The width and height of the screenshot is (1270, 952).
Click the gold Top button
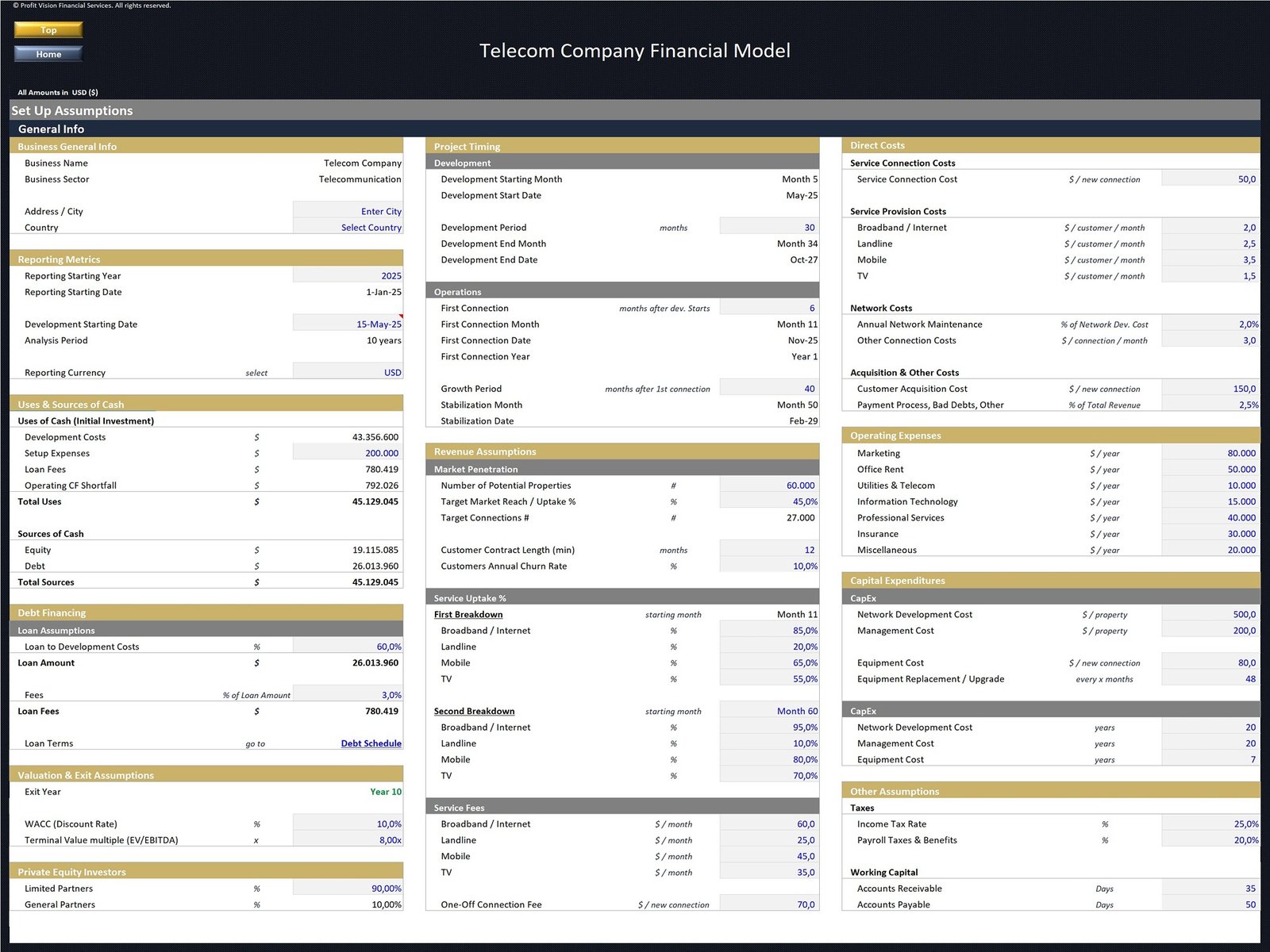click(x=48, y=30)
